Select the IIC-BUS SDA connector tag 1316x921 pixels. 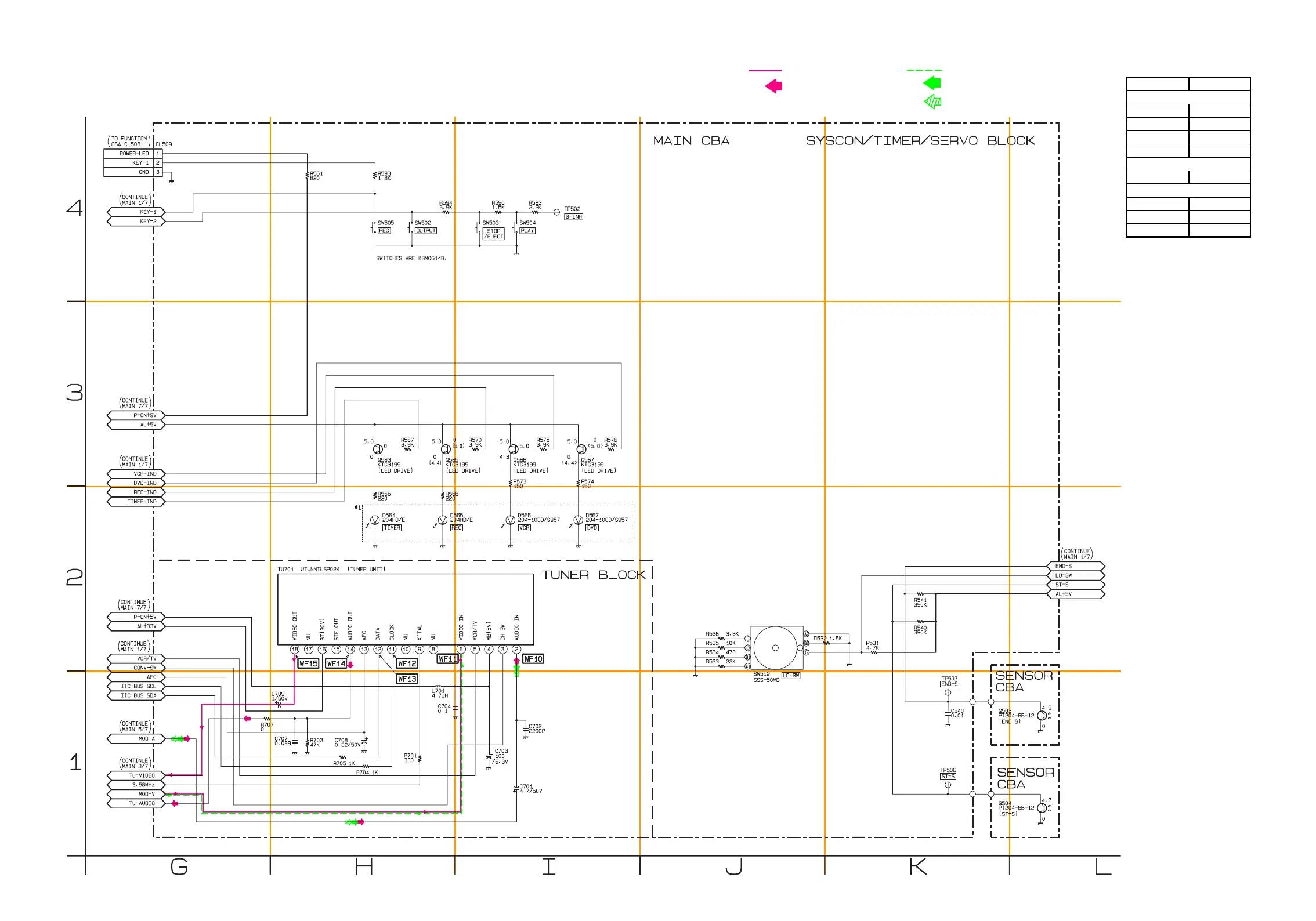point(136,695)
